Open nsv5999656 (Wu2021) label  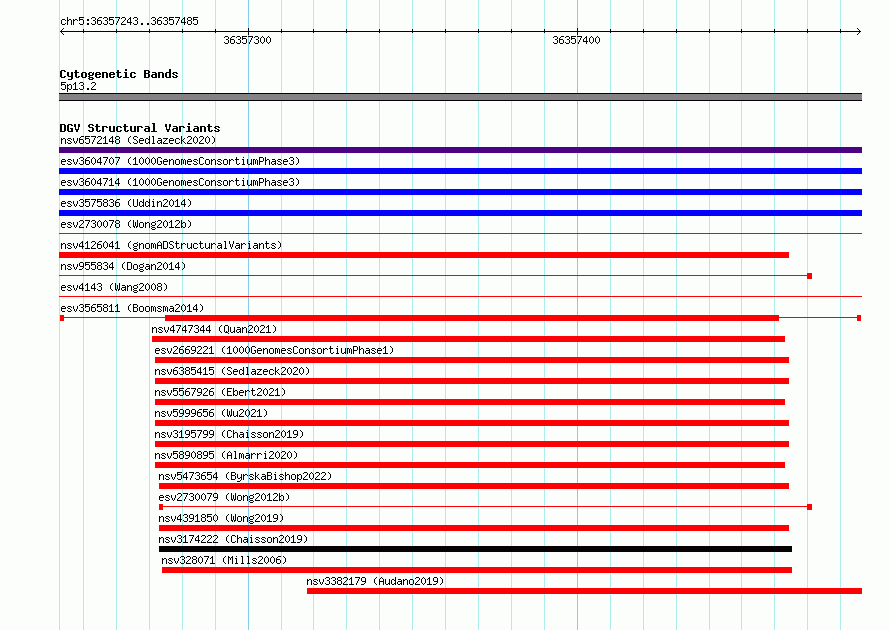coord(211,413)
